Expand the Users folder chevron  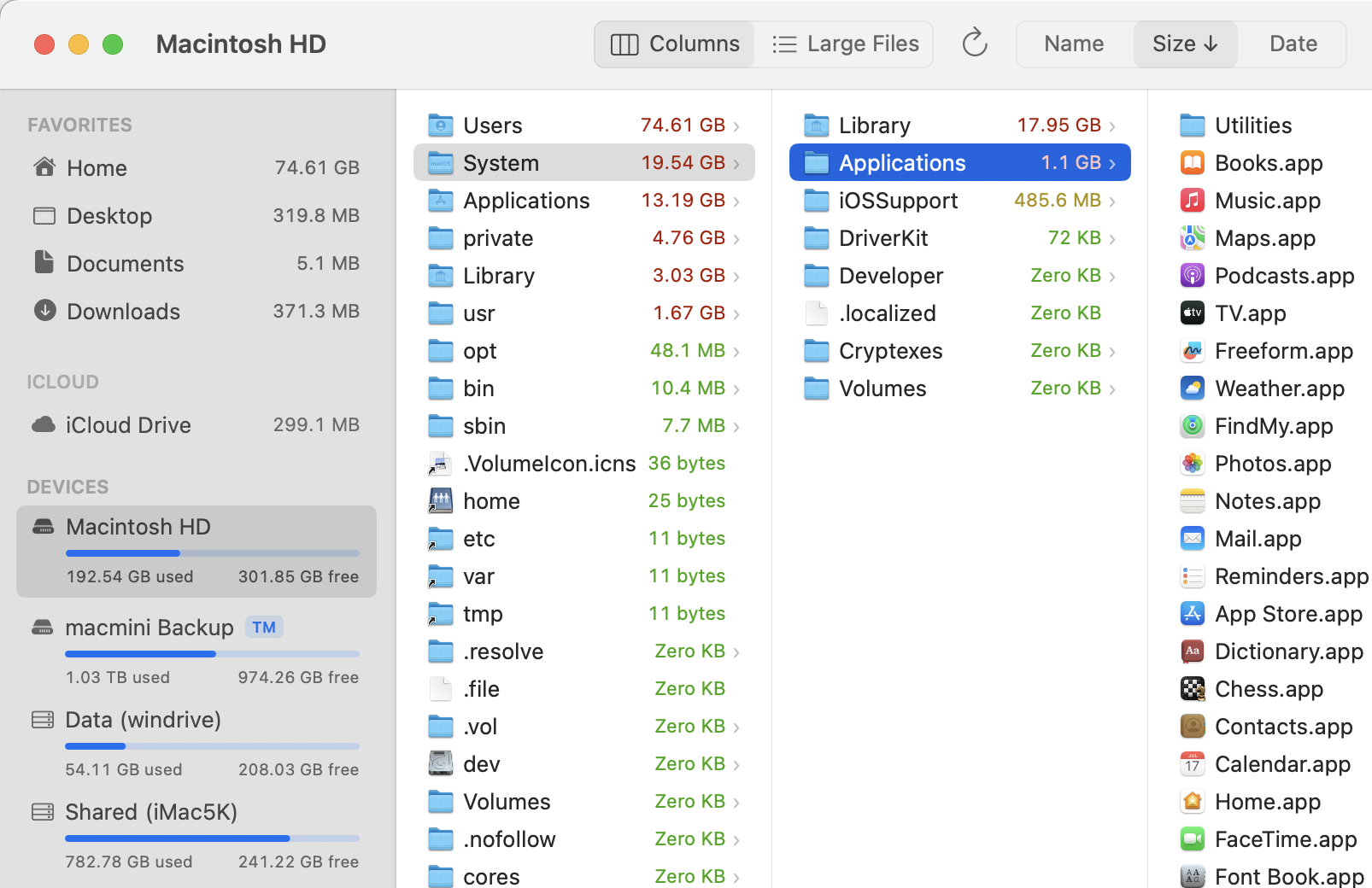tap(736, 126)
